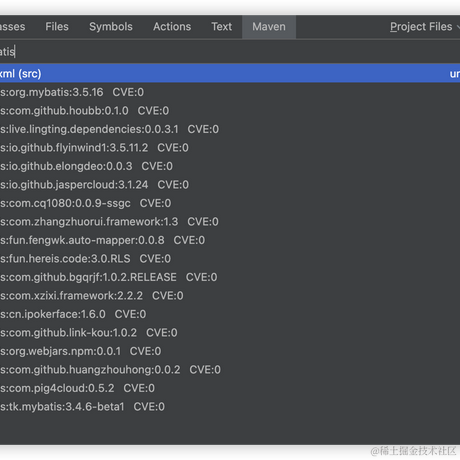The width and height of the screenshot is (460, 460).
Task: Select the Text tab
Action: click(x=221, y=27)
